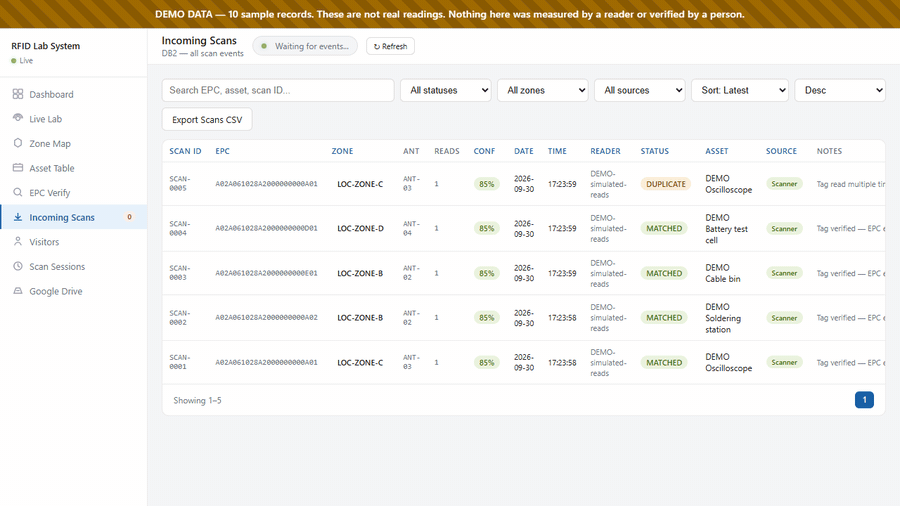Go to Live Lab
The image size is (900, 506).
click(73, 119)
